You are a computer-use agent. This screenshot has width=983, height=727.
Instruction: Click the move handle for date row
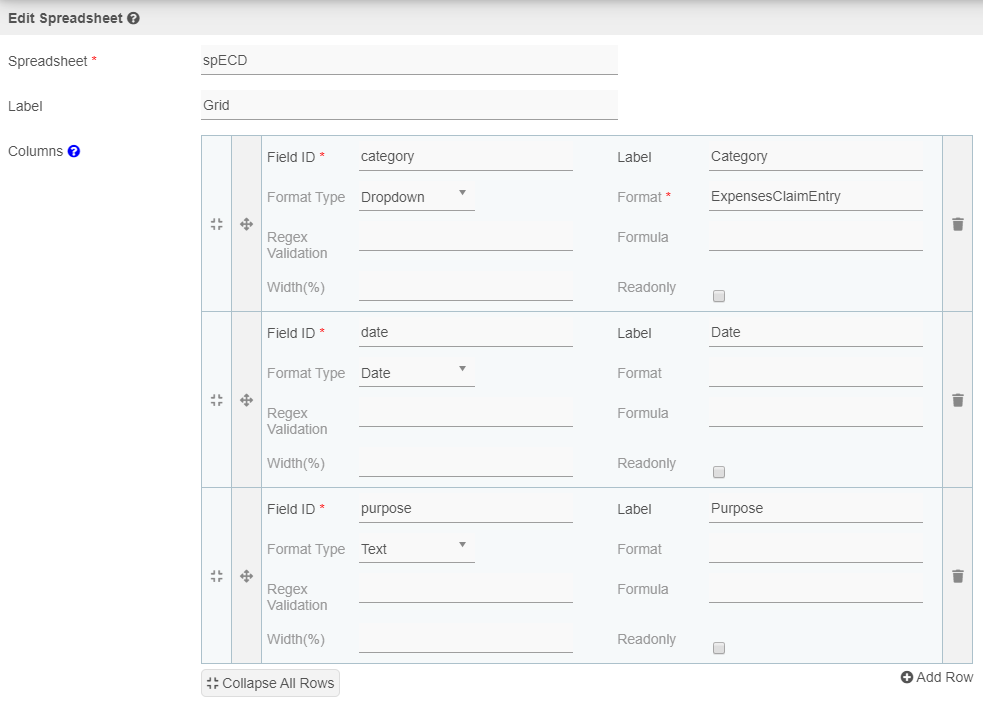[x=246, y=400]
